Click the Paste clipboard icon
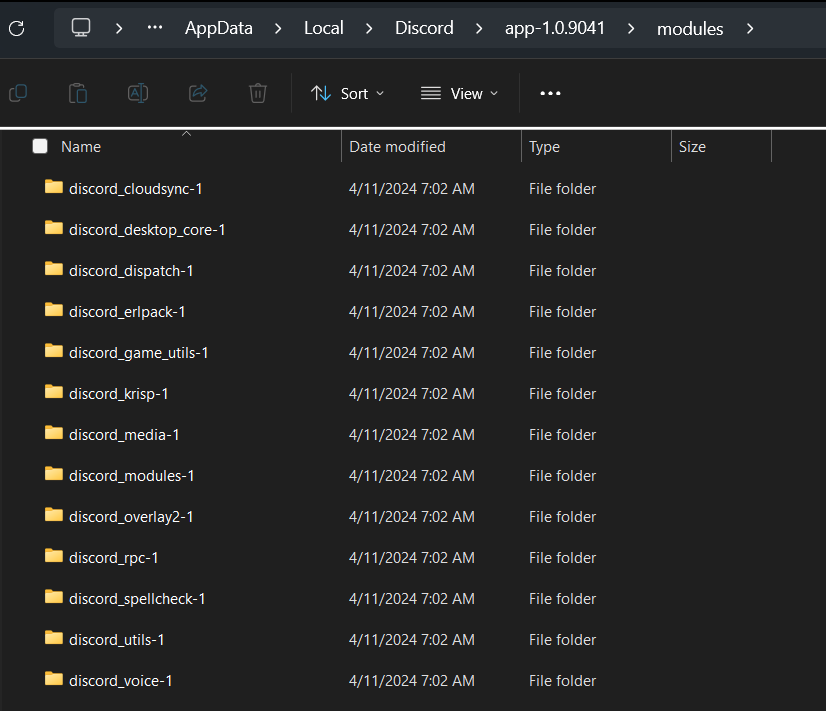This screenshot has width=826, height=711. 78,93
